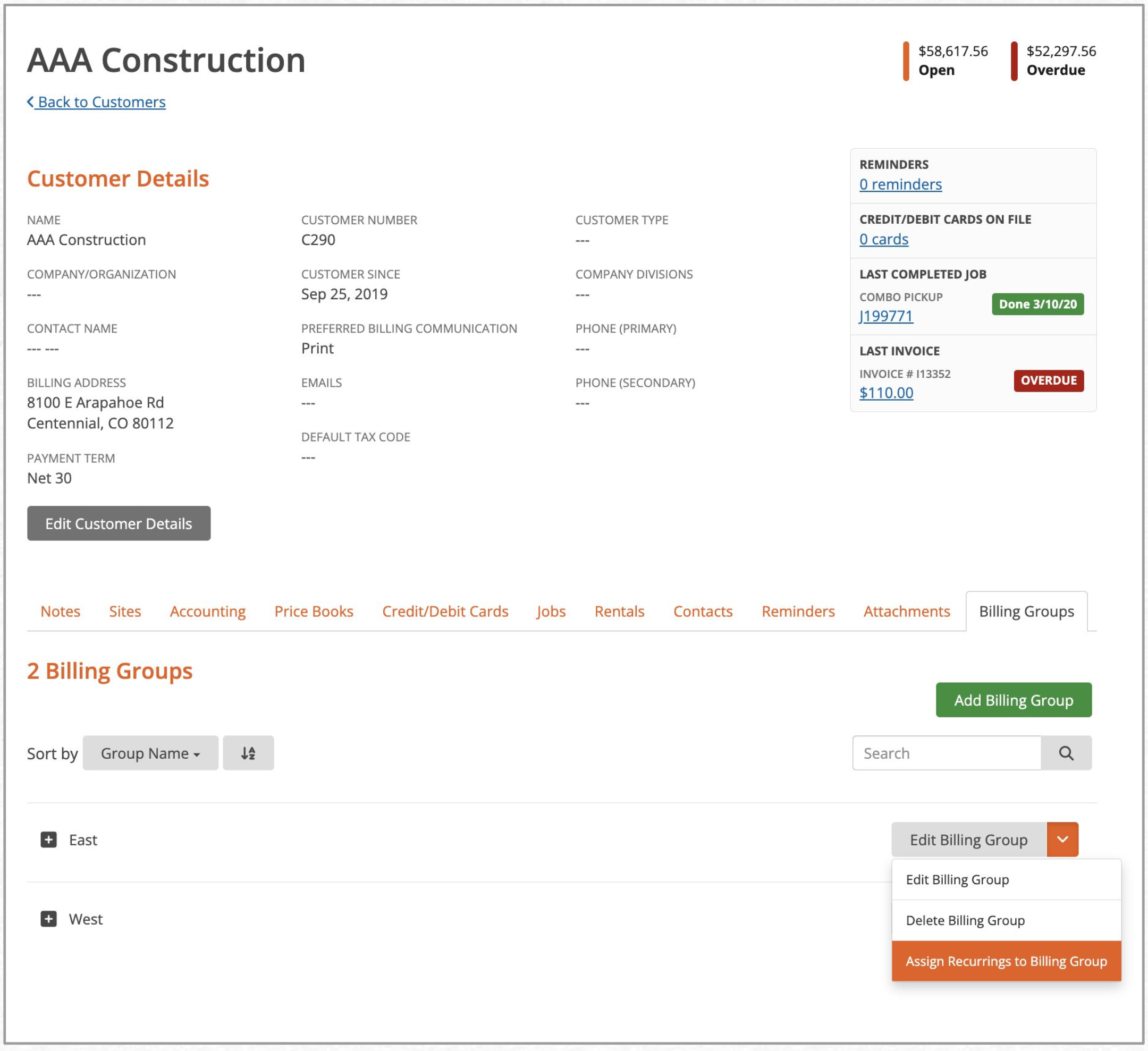The width and height of the screenshot is (1148, 1051).
Task: Open the Edit Billing Group dropdown arrow
Action: point(1062,838)
